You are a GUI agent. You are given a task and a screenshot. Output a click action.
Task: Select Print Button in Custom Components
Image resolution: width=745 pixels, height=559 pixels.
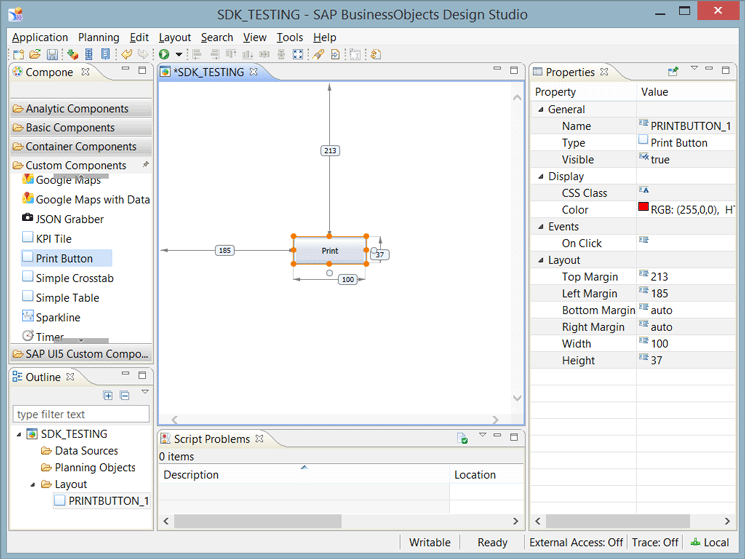click(67, 258)
